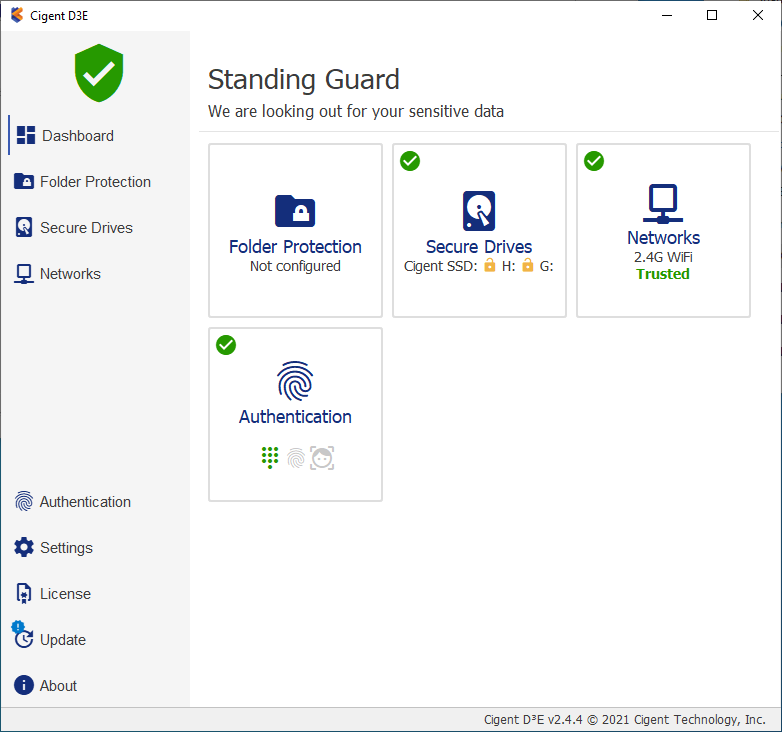
Task: Click the Settings gear icon
Action: pyautogui.click(x=24, y=547)
